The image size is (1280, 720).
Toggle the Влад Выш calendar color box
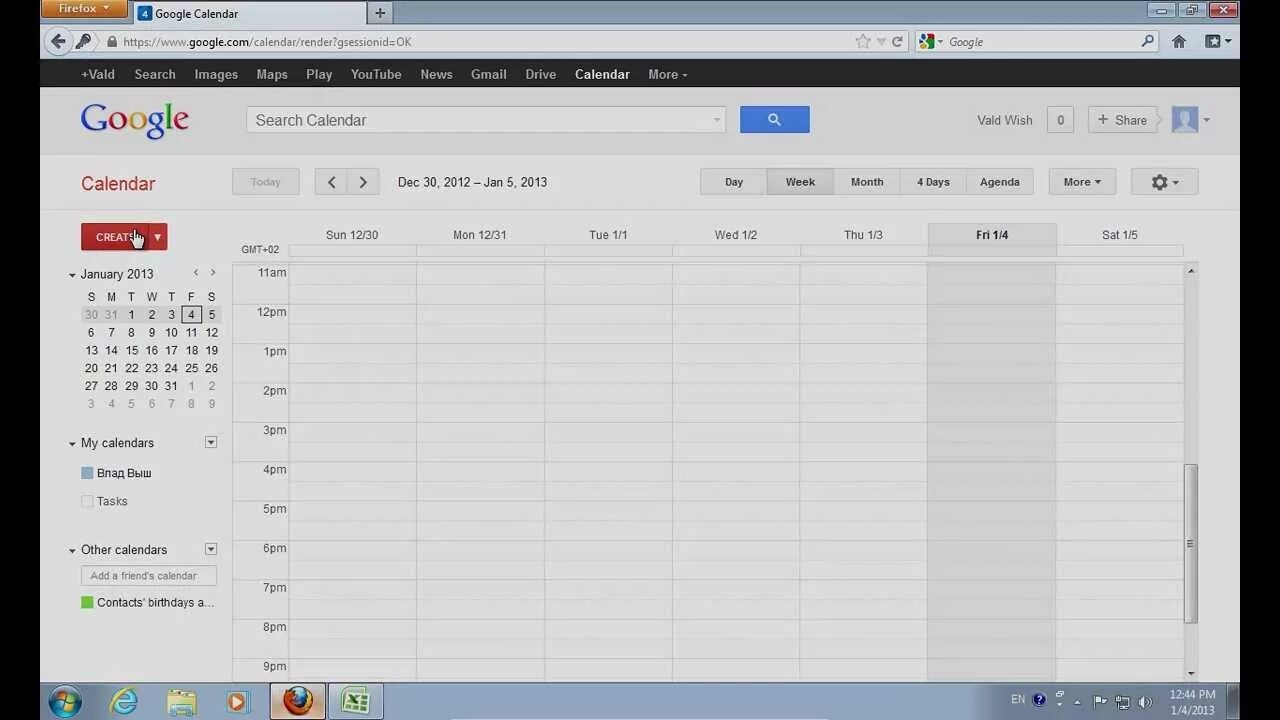pos(87,473)
